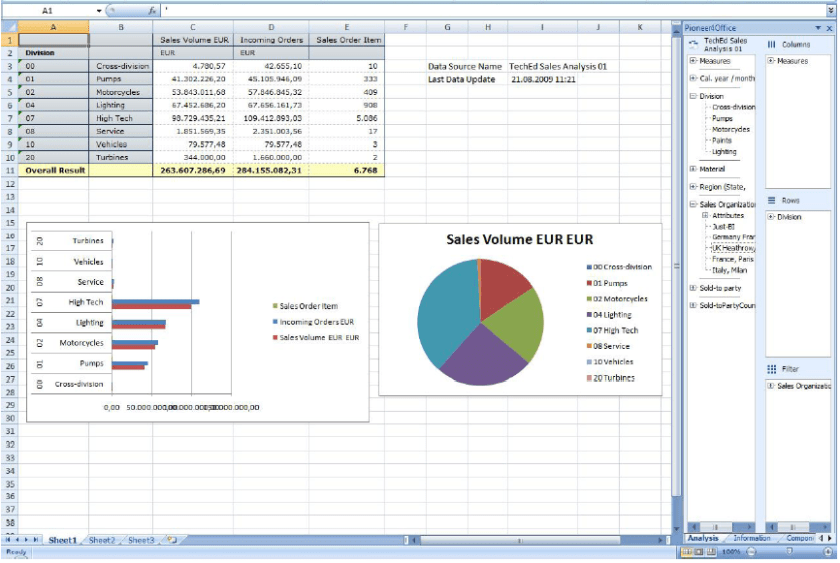Select France, Paris sales organization
Viewport: 840px width, 563px height.
click(x=733, y=259)
